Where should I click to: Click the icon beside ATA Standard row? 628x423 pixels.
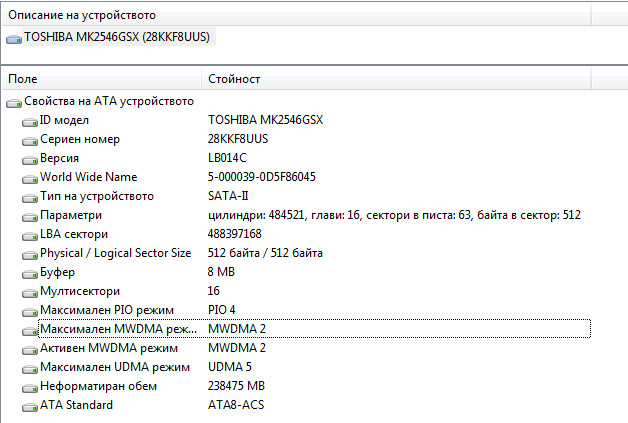[x=30, y=405]
